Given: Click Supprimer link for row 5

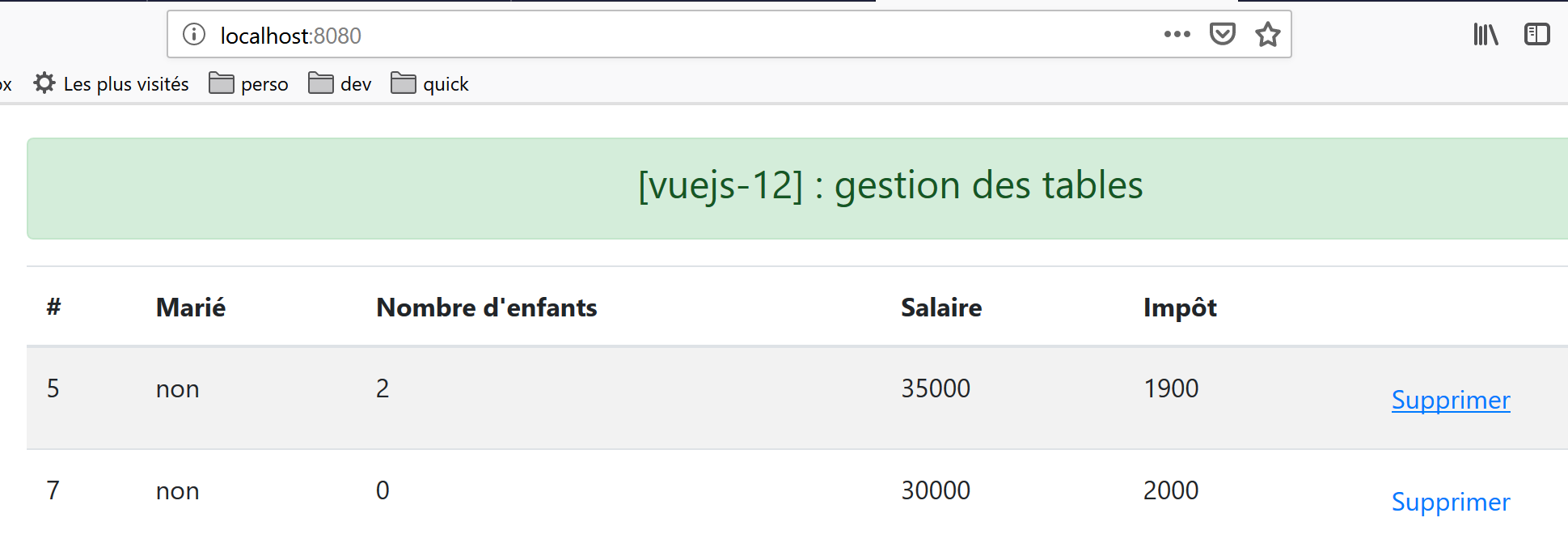Looking at the screenshot, I should pos(1450,400).
